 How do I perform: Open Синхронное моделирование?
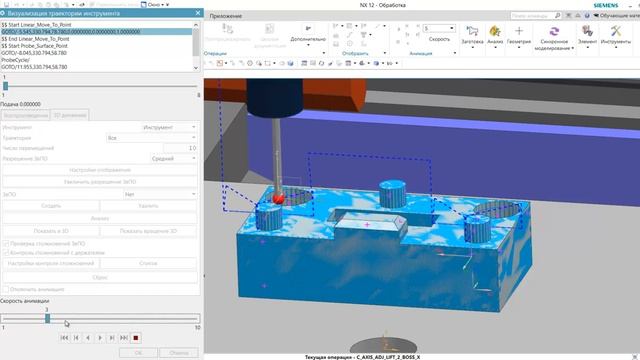click(x=554, y=38)
